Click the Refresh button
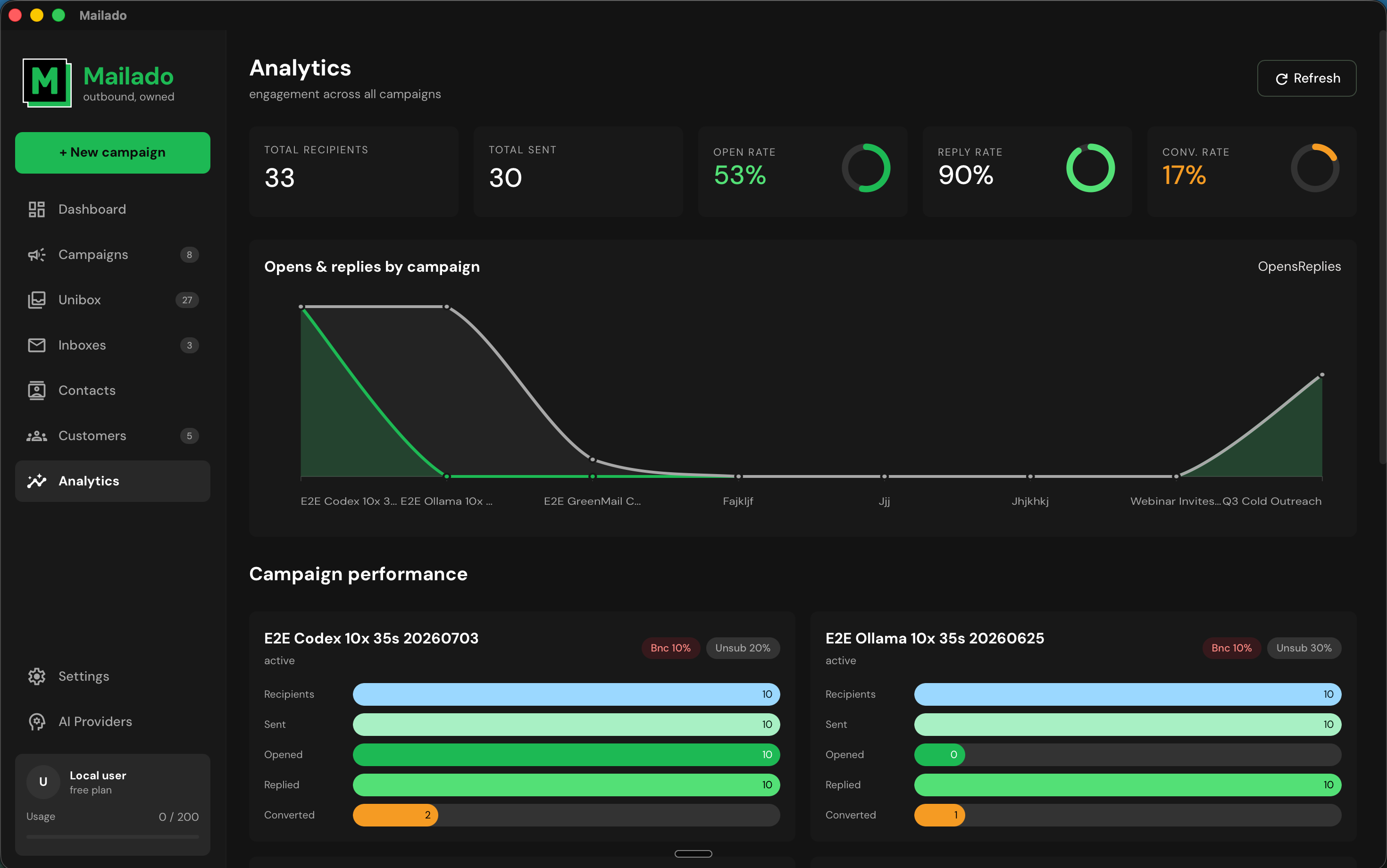The image size is (1387, 868). click(x=1307, y=79)
